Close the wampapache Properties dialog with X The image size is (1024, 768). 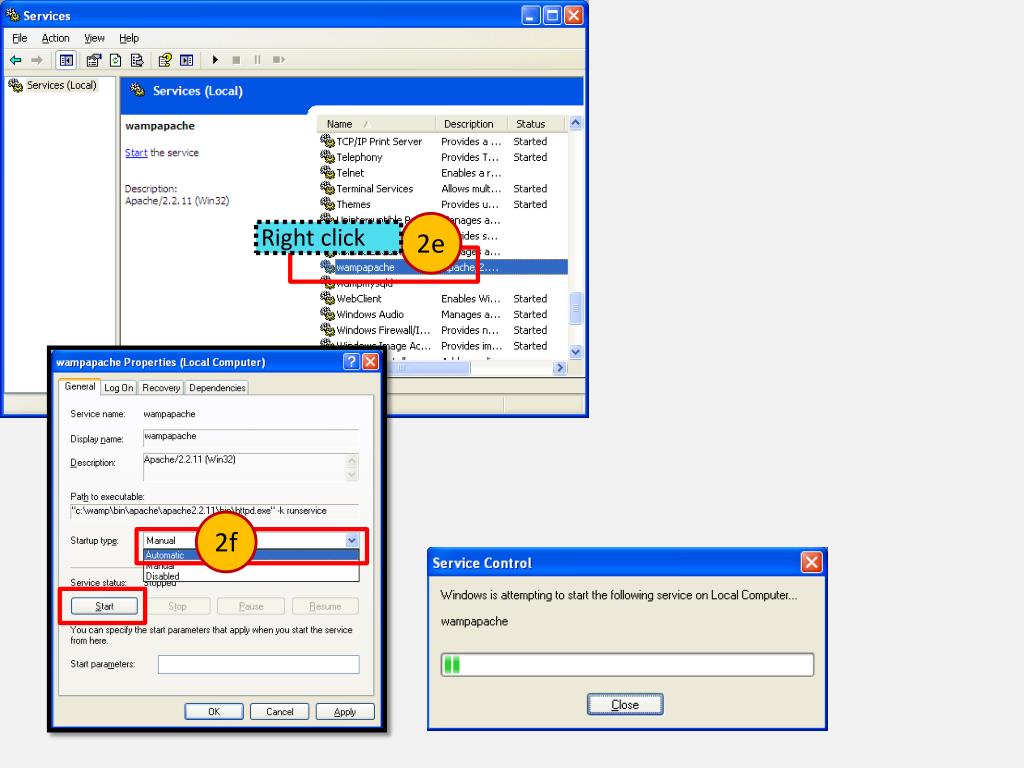[370, 362]
